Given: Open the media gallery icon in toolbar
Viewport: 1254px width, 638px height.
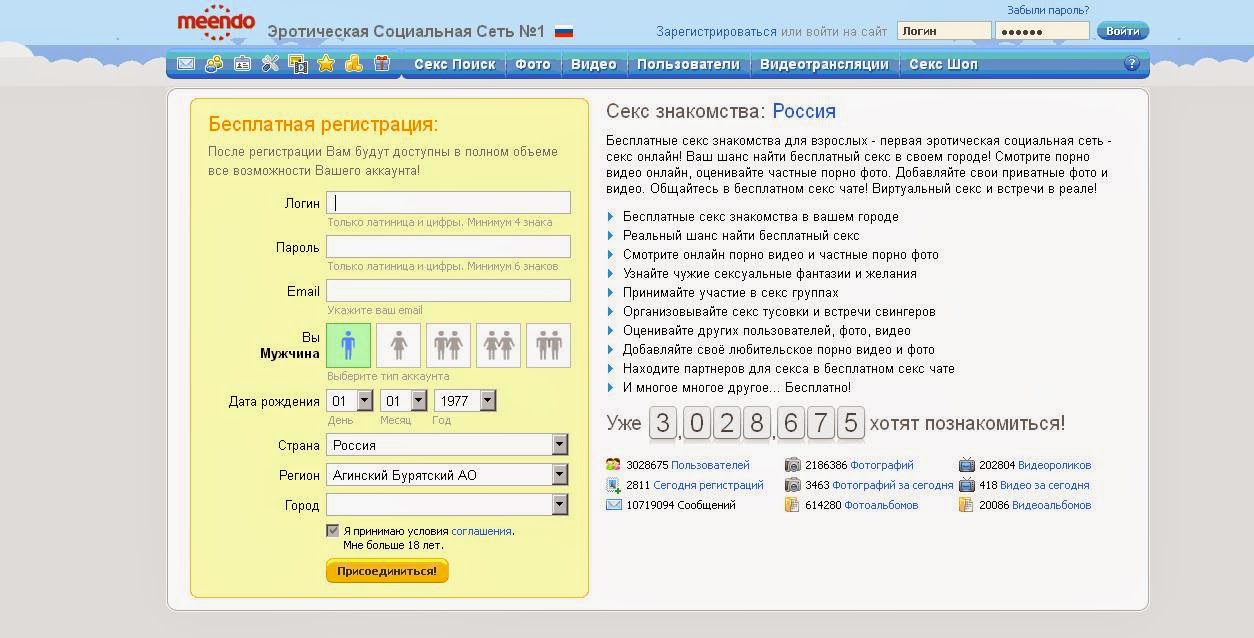Looking at the screenshot, I should 298,64.
